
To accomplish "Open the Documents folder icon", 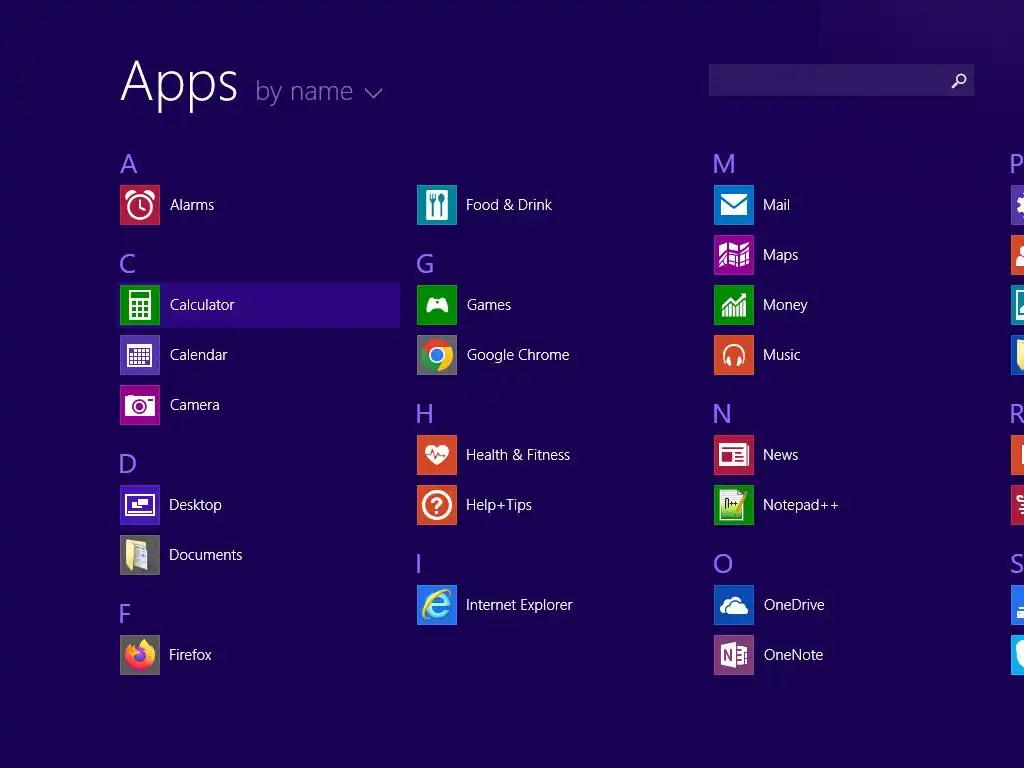I will click(140, 555).
